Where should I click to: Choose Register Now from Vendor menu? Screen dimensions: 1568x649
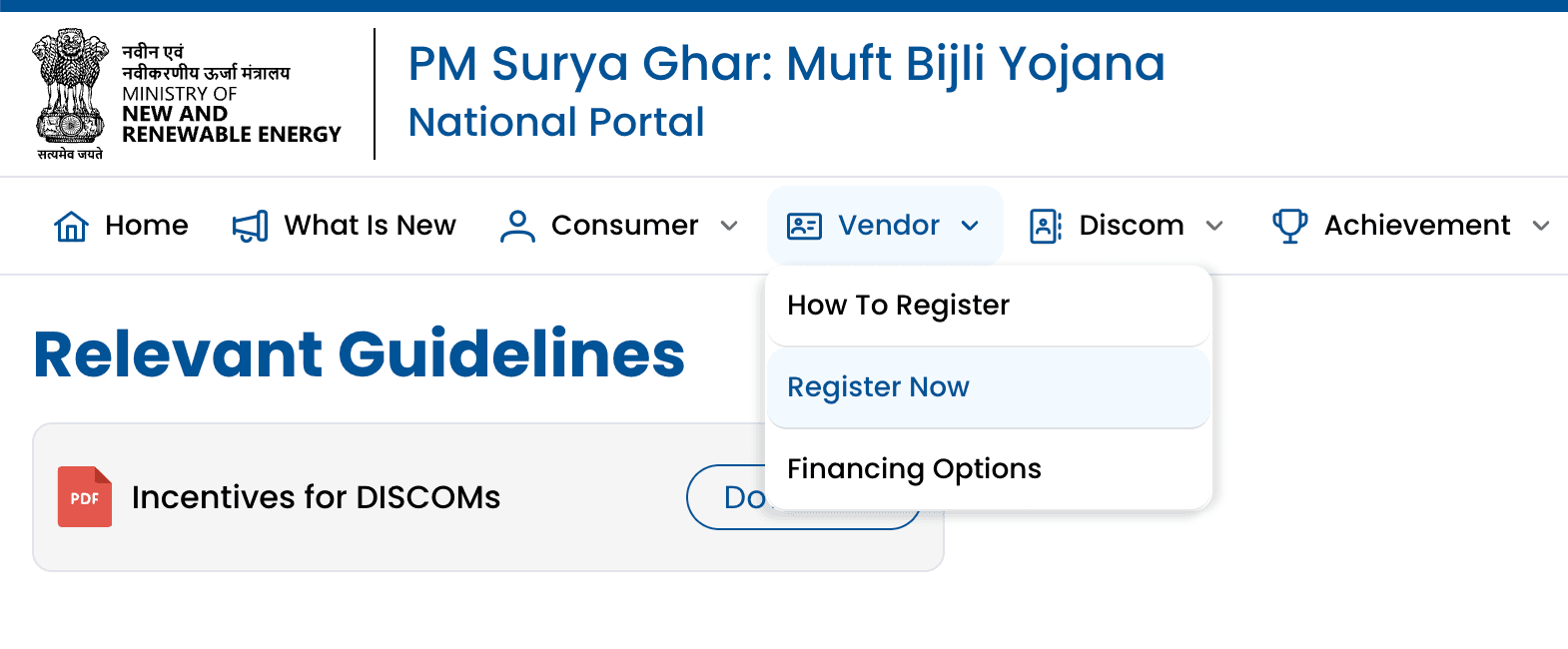(x=878, y=387)
